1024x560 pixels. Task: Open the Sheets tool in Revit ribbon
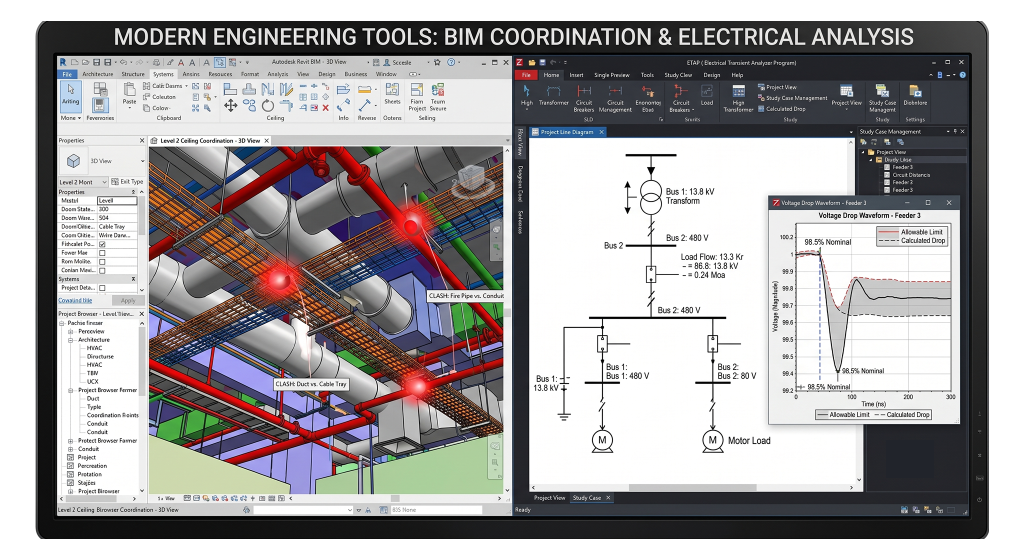pyautogui.click(x=392, y=93)
